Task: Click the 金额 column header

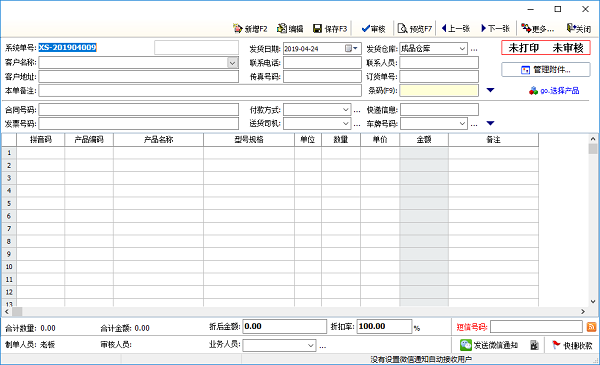Action: (424, 140)
